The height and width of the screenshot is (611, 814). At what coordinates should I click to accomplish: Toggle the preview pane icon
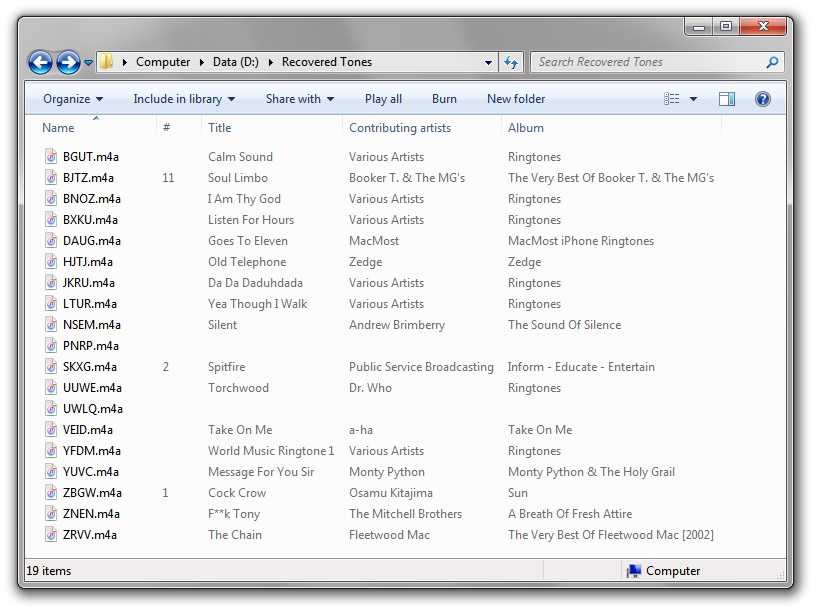point(727,99)
